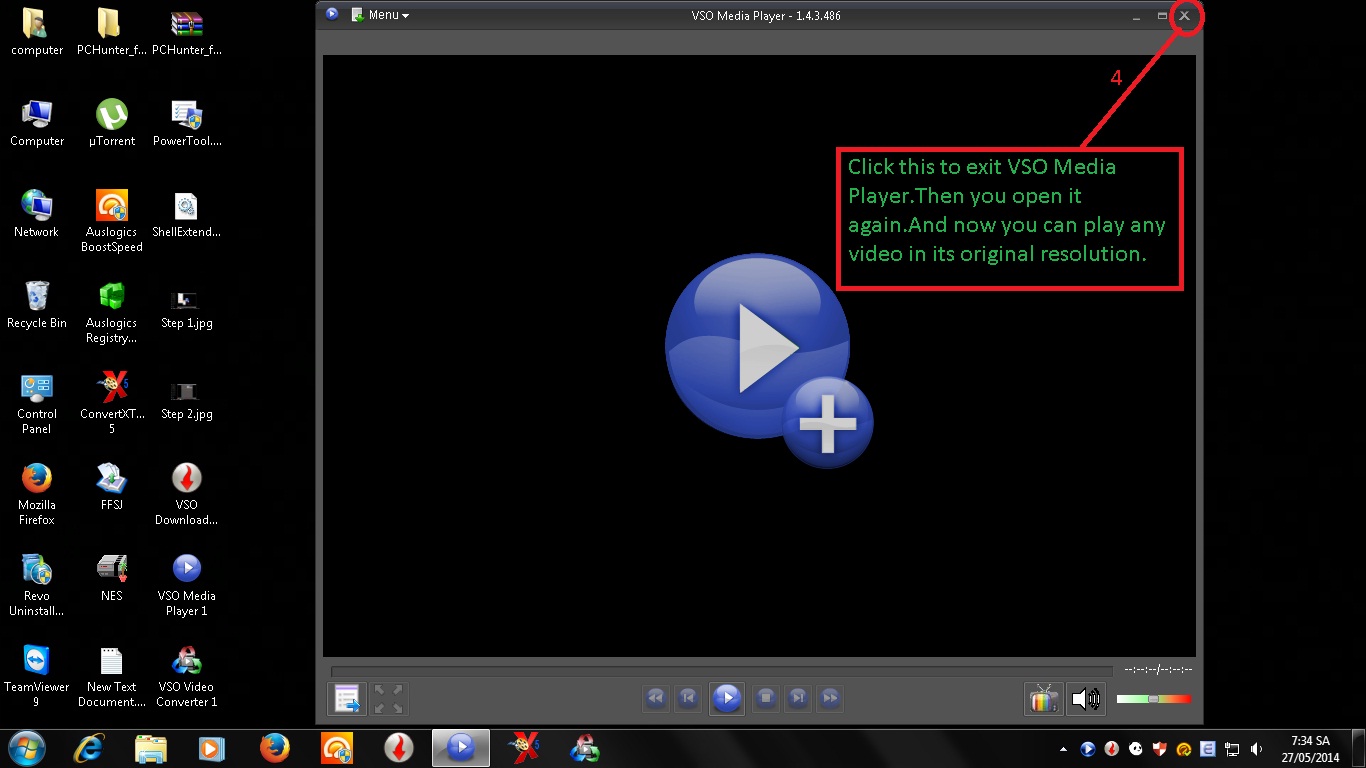Click the next track button
1366x768 pixels.
click(x=798, y=698)
